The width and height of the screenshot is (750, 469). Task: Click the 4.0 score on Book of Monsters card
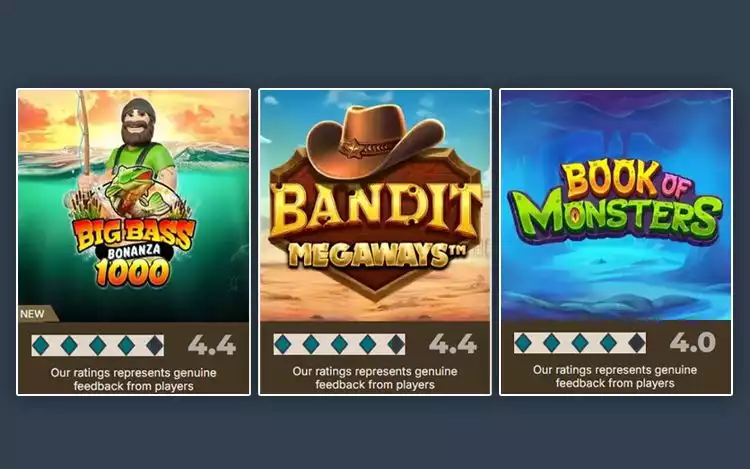pyautogui.click(x=693, y=342)
